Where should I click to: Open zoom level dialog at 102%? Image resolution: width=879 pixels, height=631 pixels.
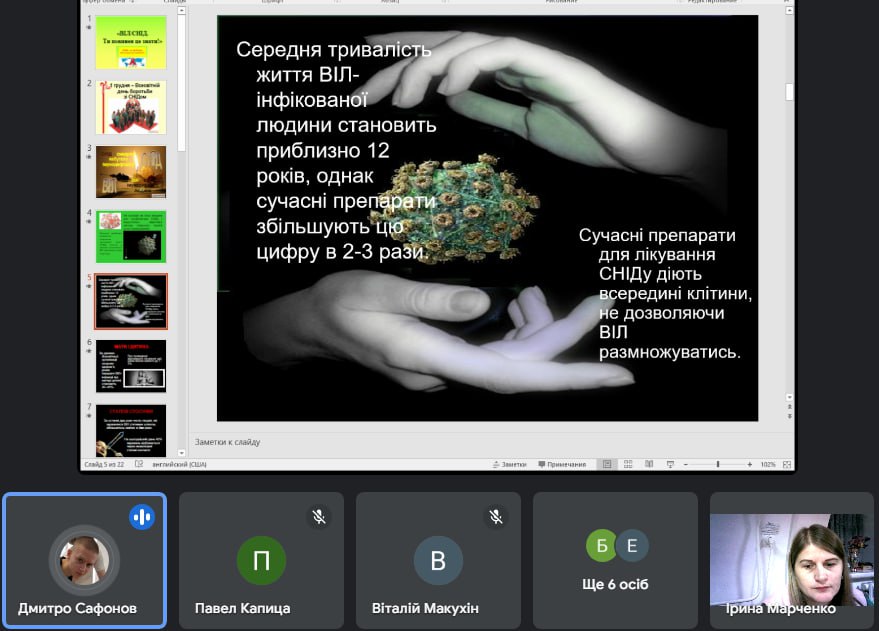[x=767, y=465]
